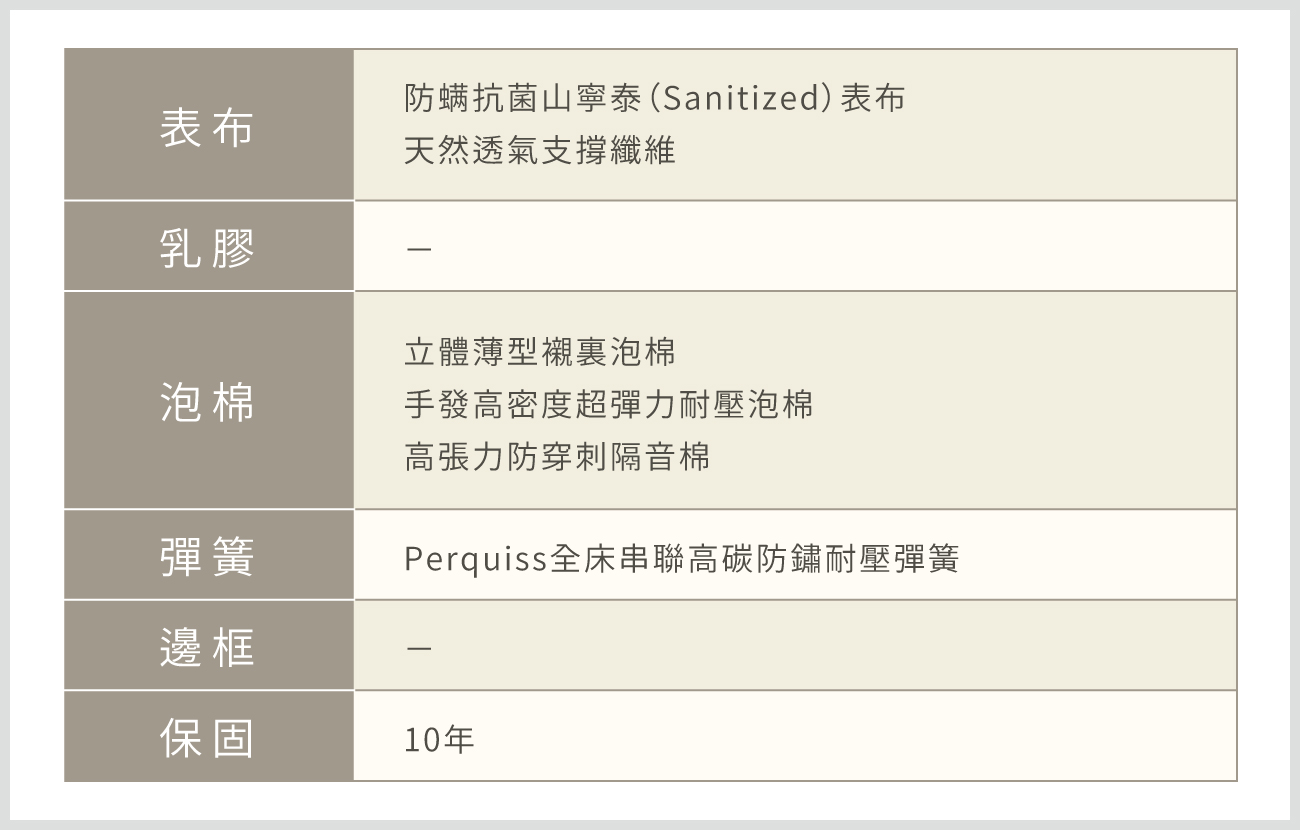Click the Perquiss全床串聯高碳防鏽耐壓彈簧 text
This screenshot has height=830, width=1300.
click(x=682, y=559)
